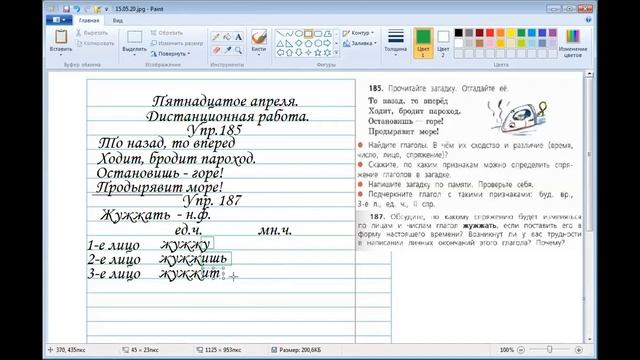Screen dimensions: 640x360
Task: Click Save icon in quick access toolbar
Action: 66,9
